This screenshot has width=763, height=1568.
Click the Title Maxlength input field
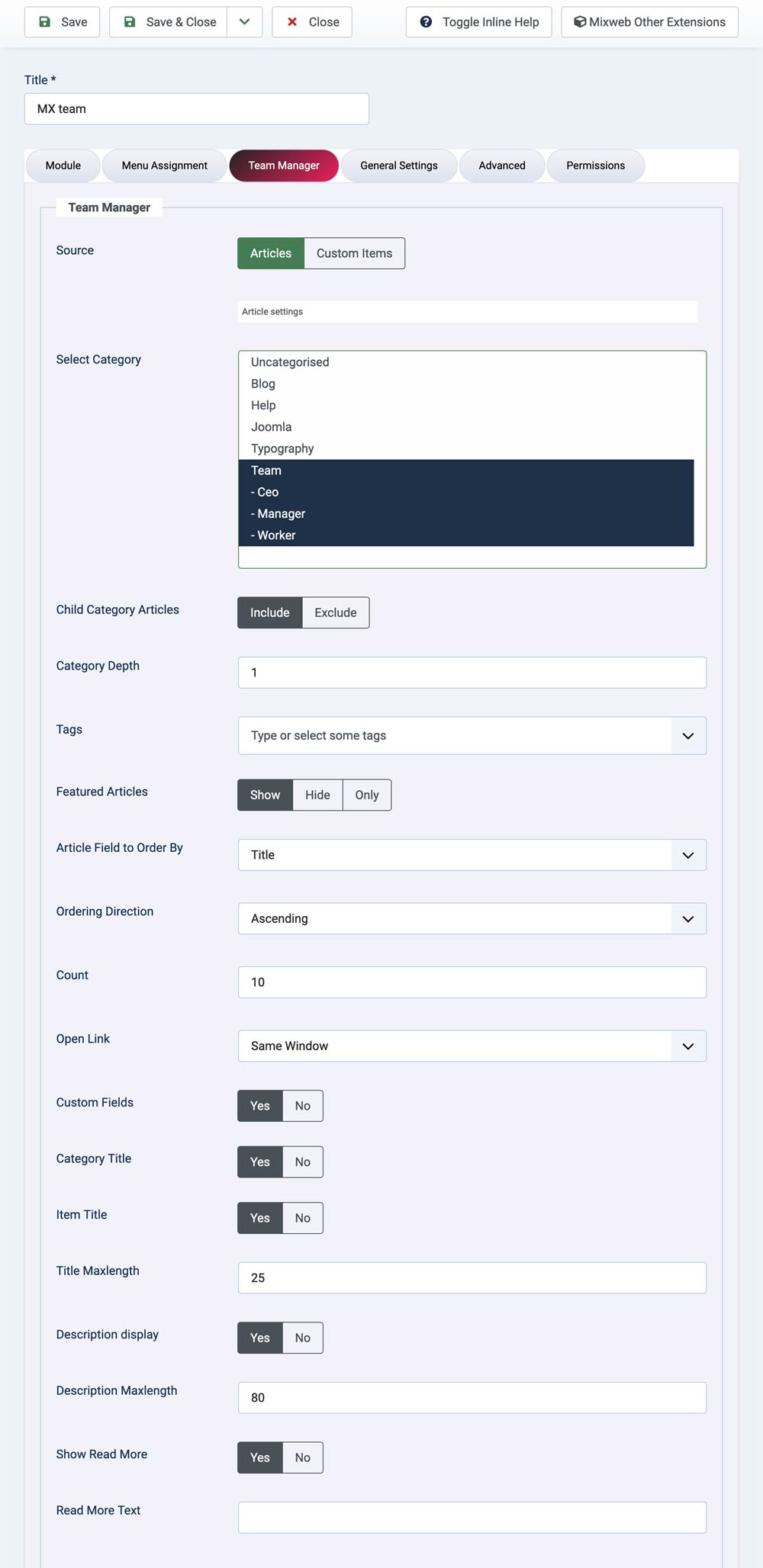coord(472,1277)
